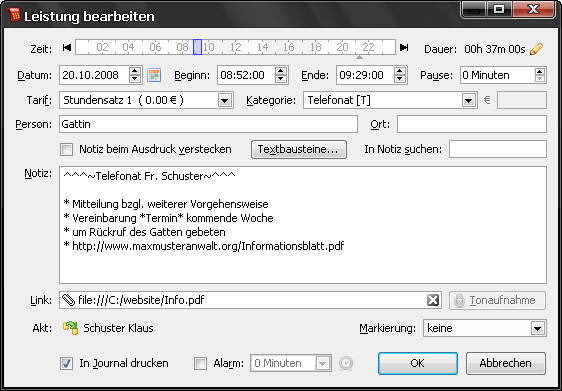Viewport: 562px width, 391px height.
Task: Click into the Notiz text area
Action: (303, 225)
